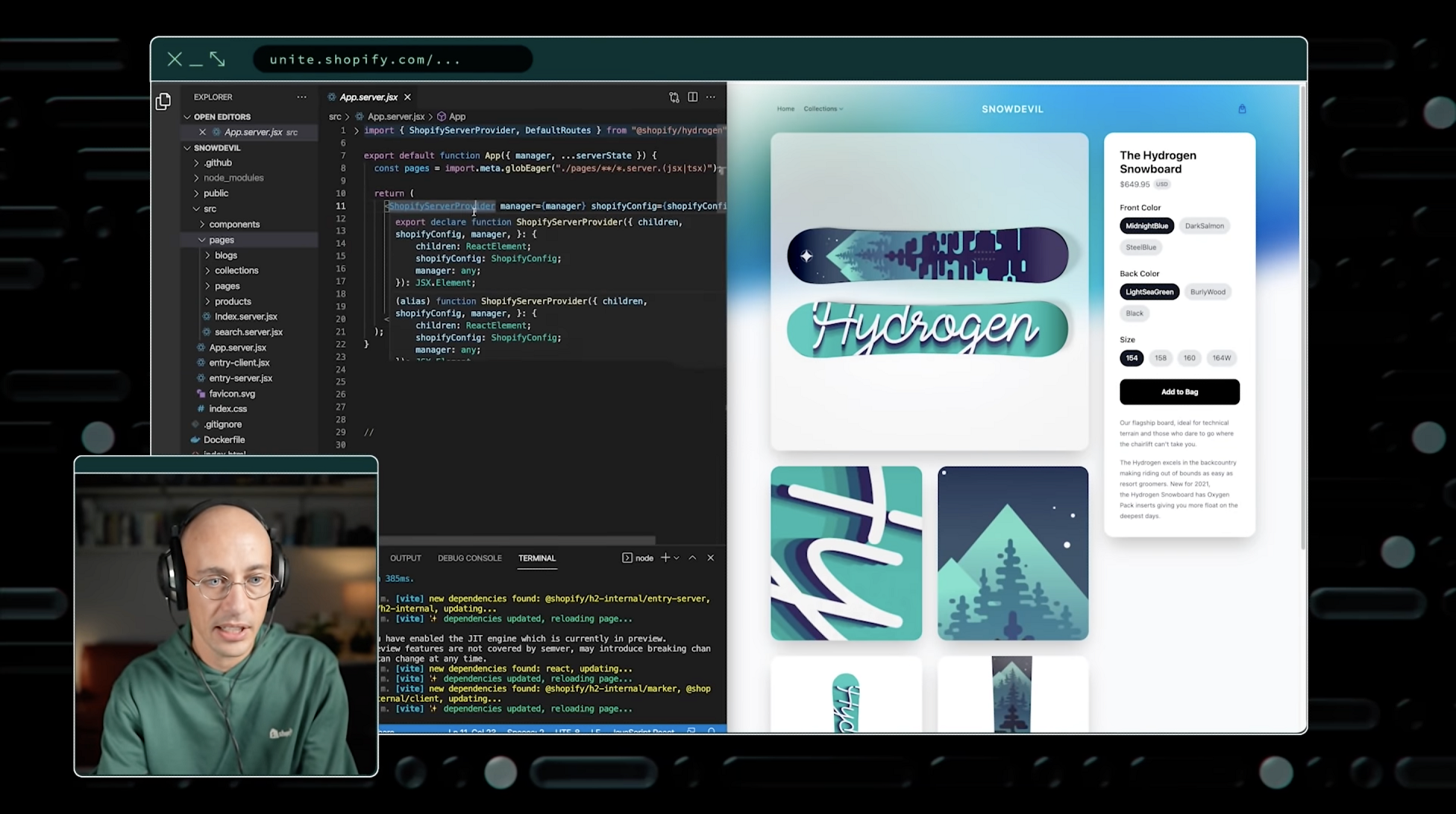Open the Explorer files icon in activity bar
The height and width of the screenshot is (814, 1456).
163,101
